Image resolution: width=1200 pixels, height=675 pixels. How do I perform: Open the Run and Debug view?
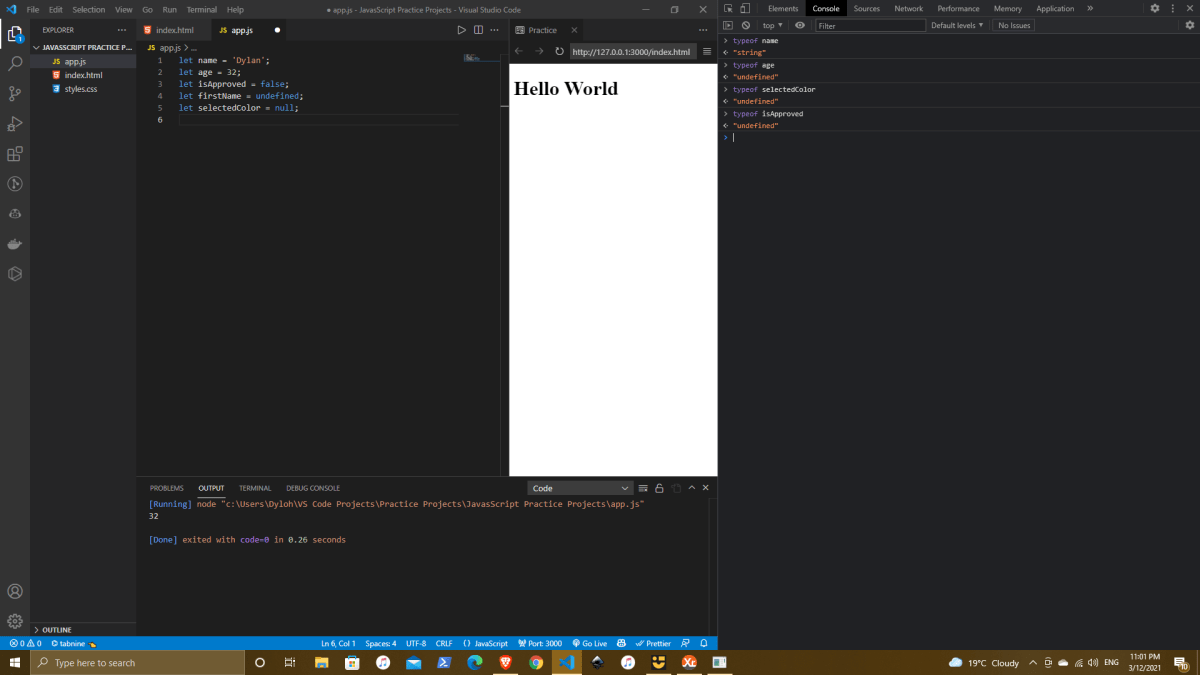coord(15,124)
